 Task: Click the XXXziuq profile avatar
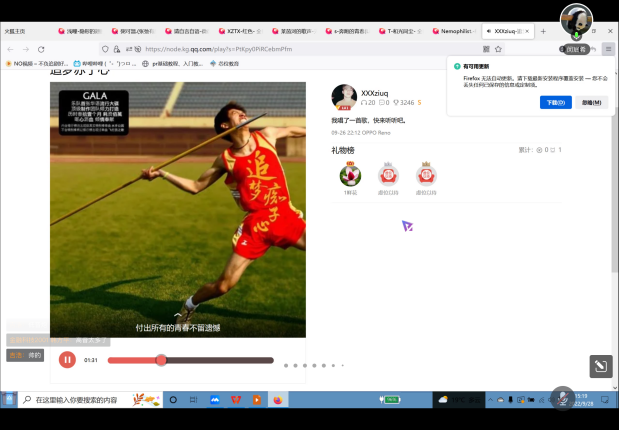coord(344,96)
